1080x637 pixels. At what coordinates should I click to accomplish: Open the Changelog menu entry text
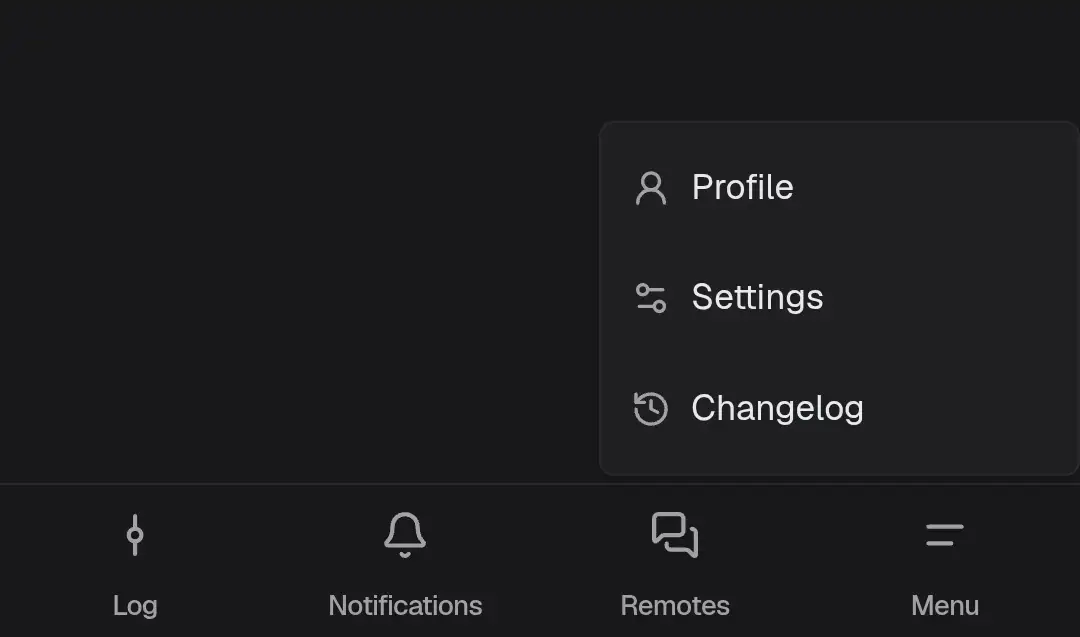pos(778,408)
